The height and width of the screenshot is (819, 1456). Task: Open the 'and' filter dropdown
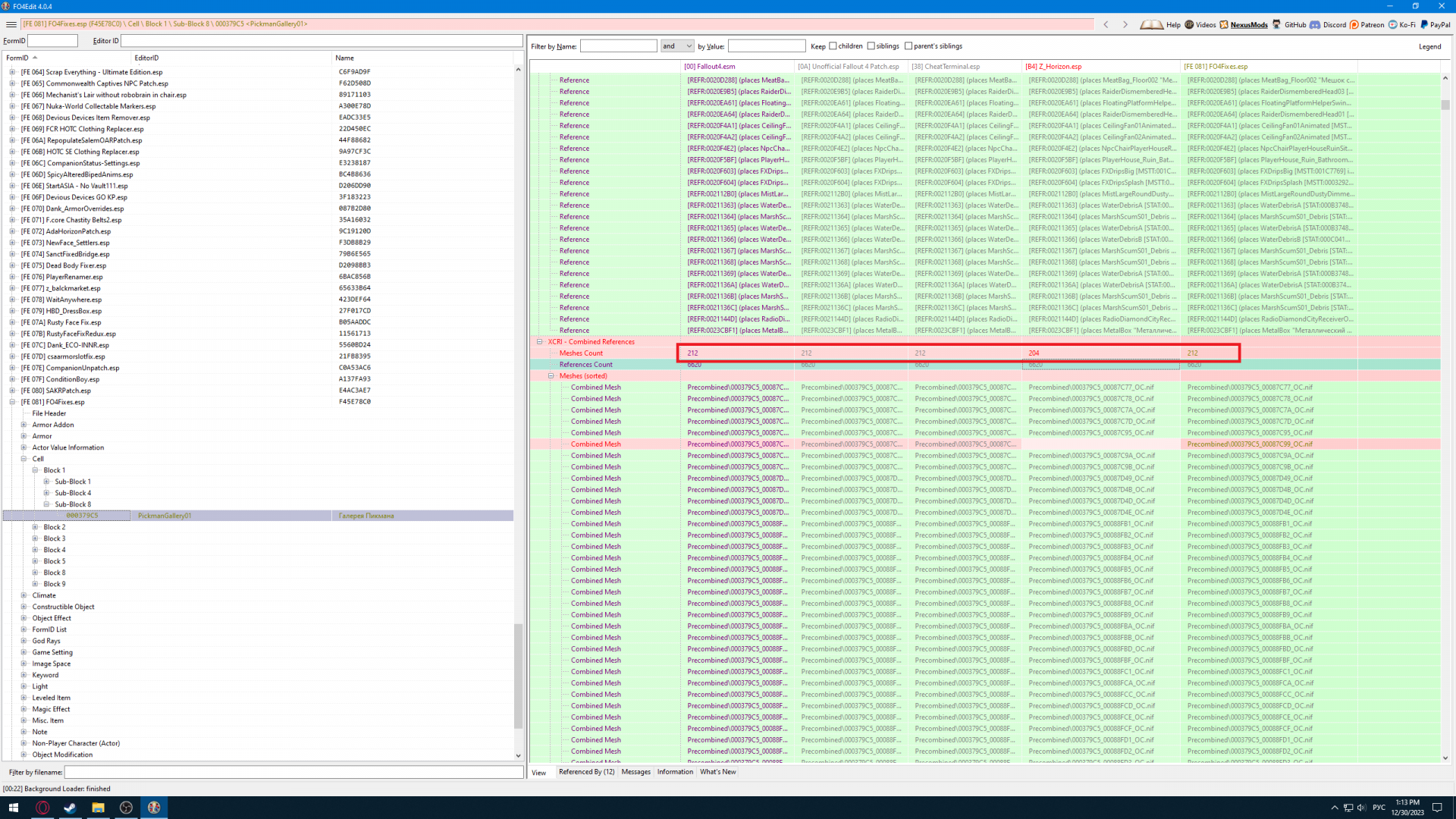(677, 46)
